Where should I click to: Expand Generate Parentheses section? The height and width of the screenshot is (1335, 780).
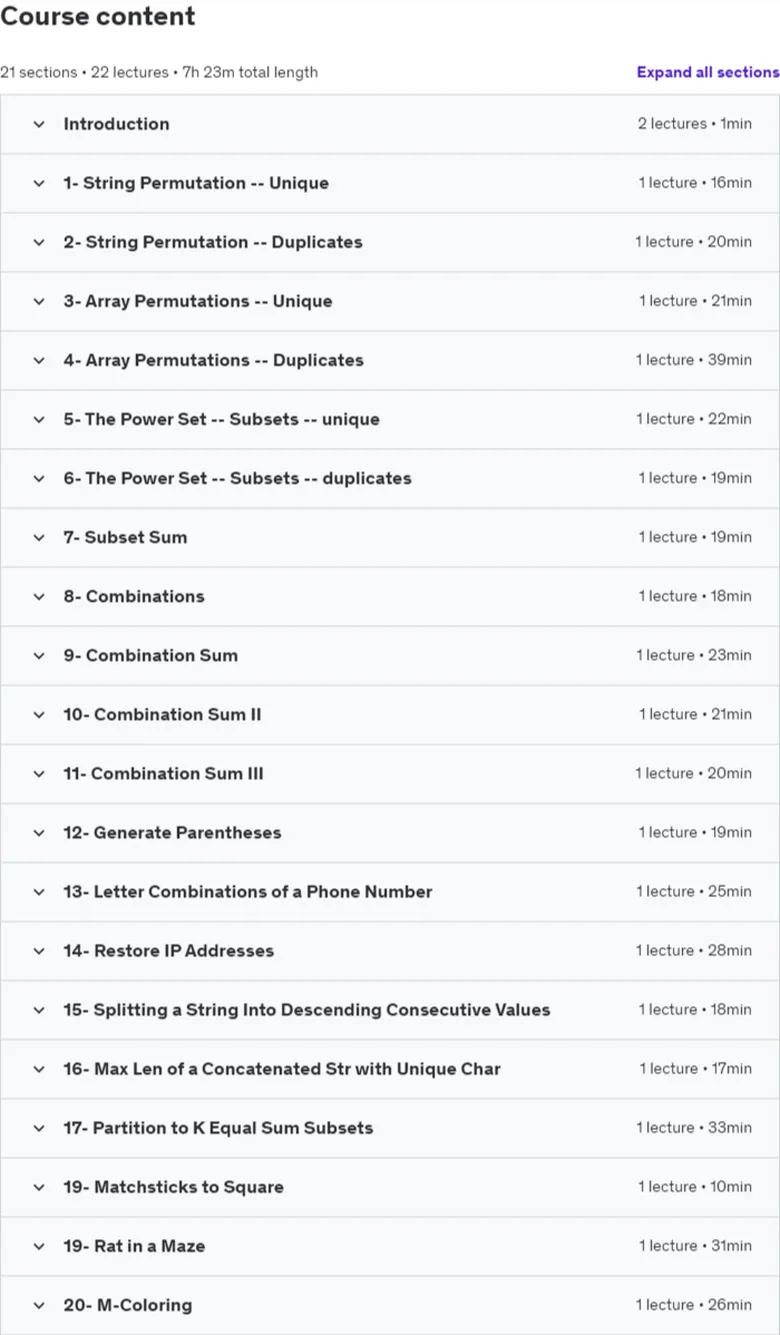point(390,832)
